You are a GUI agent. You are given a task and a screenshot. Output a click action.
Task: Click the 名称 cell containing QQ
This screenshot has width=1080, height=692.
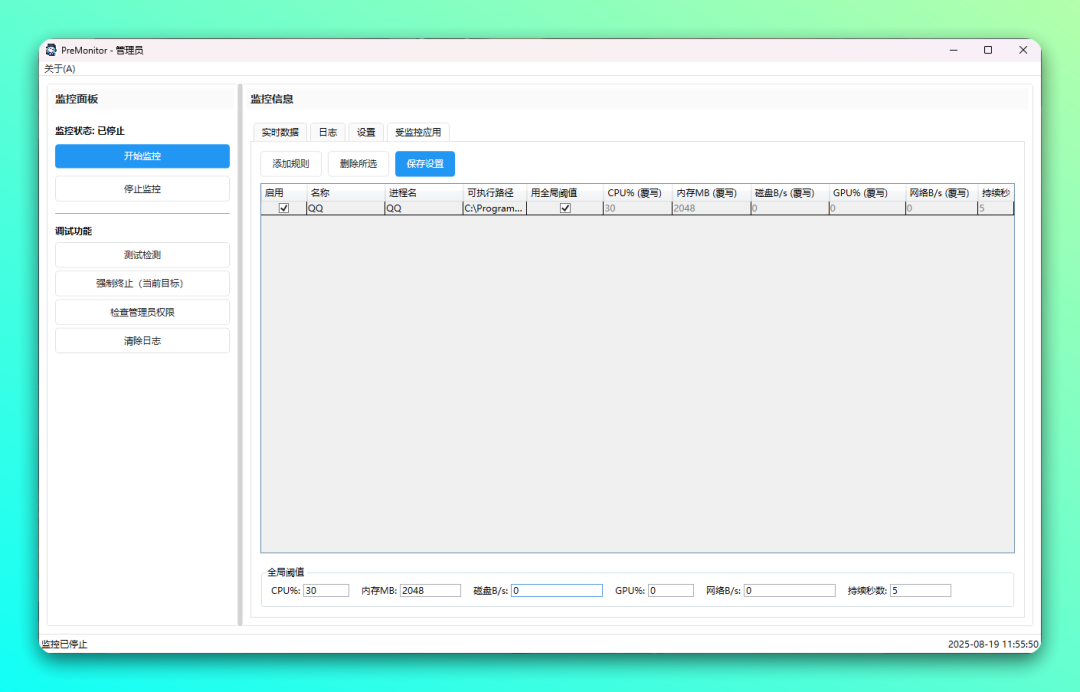pyautogui.click(x=346, y=208)
